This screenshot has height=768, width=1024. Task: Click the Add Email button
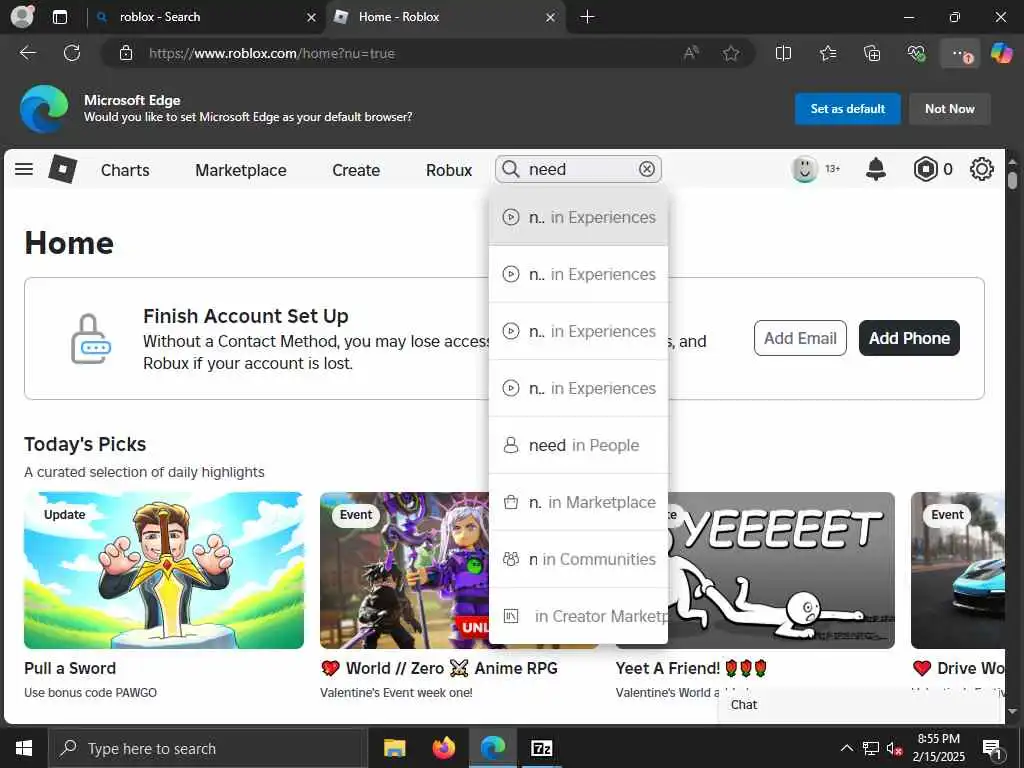pyautogui.click(x=800, y=338)
